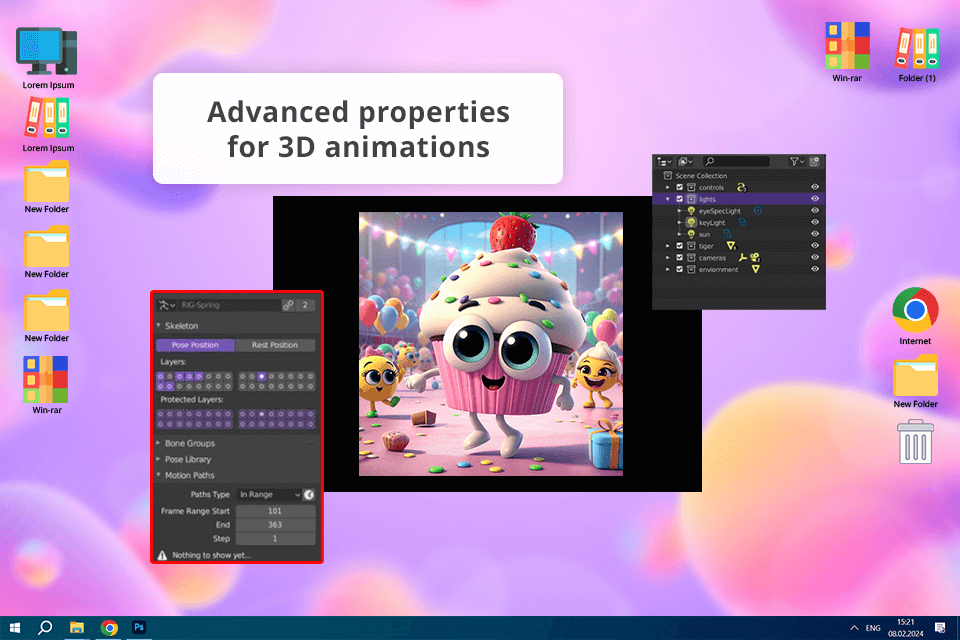Select Pose Position mode

[x=195, y=345]
